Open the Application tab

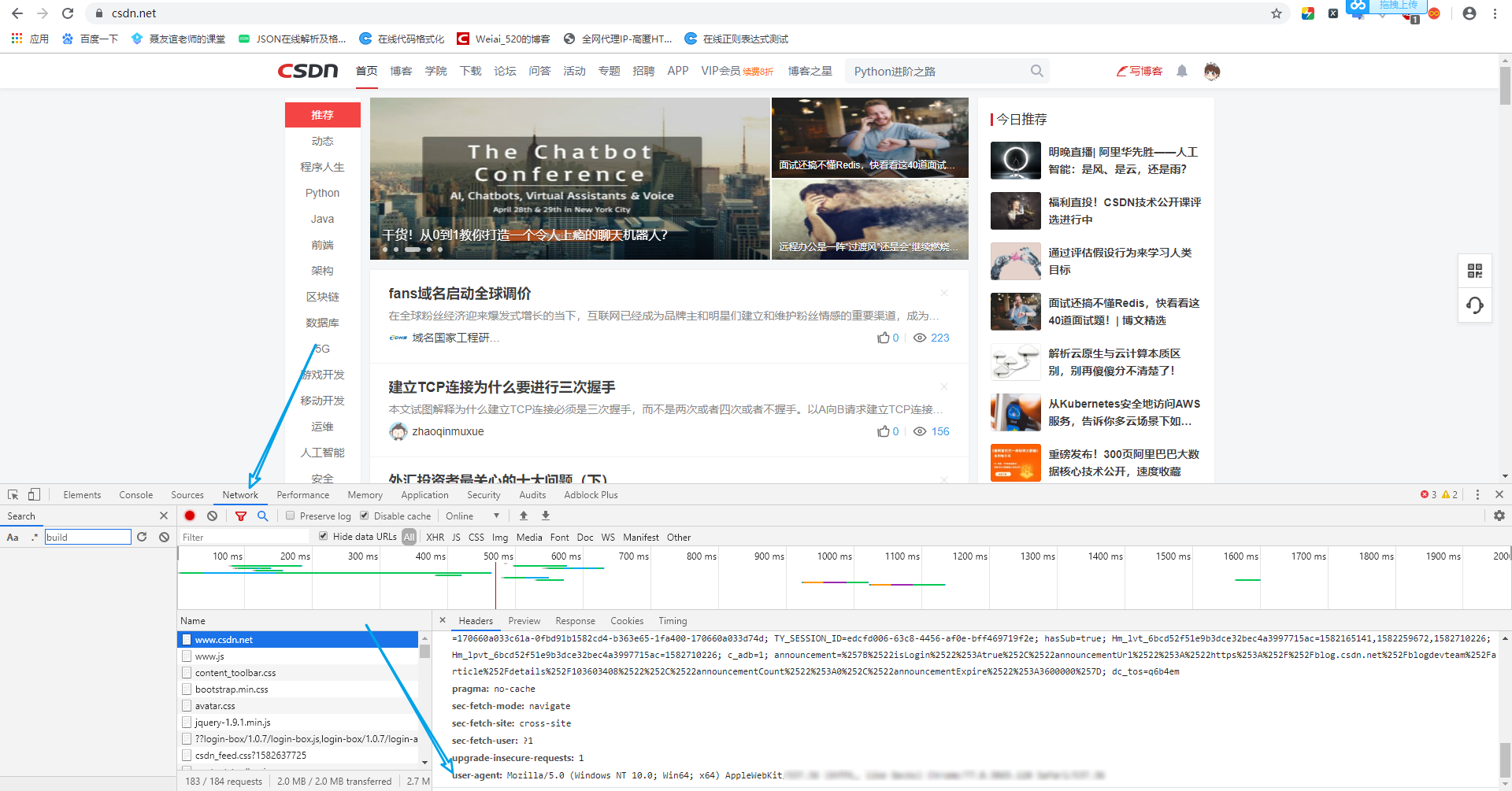pos(424,494)
